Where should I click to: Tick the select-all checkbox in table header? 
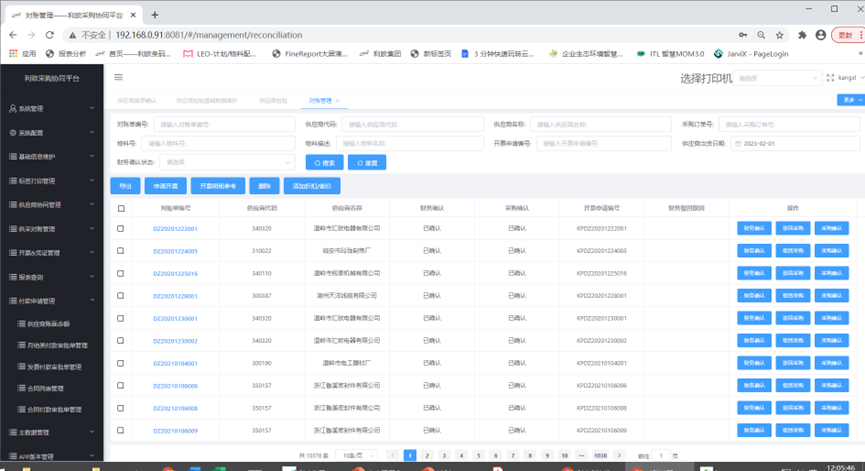click(x=121, y=209)
